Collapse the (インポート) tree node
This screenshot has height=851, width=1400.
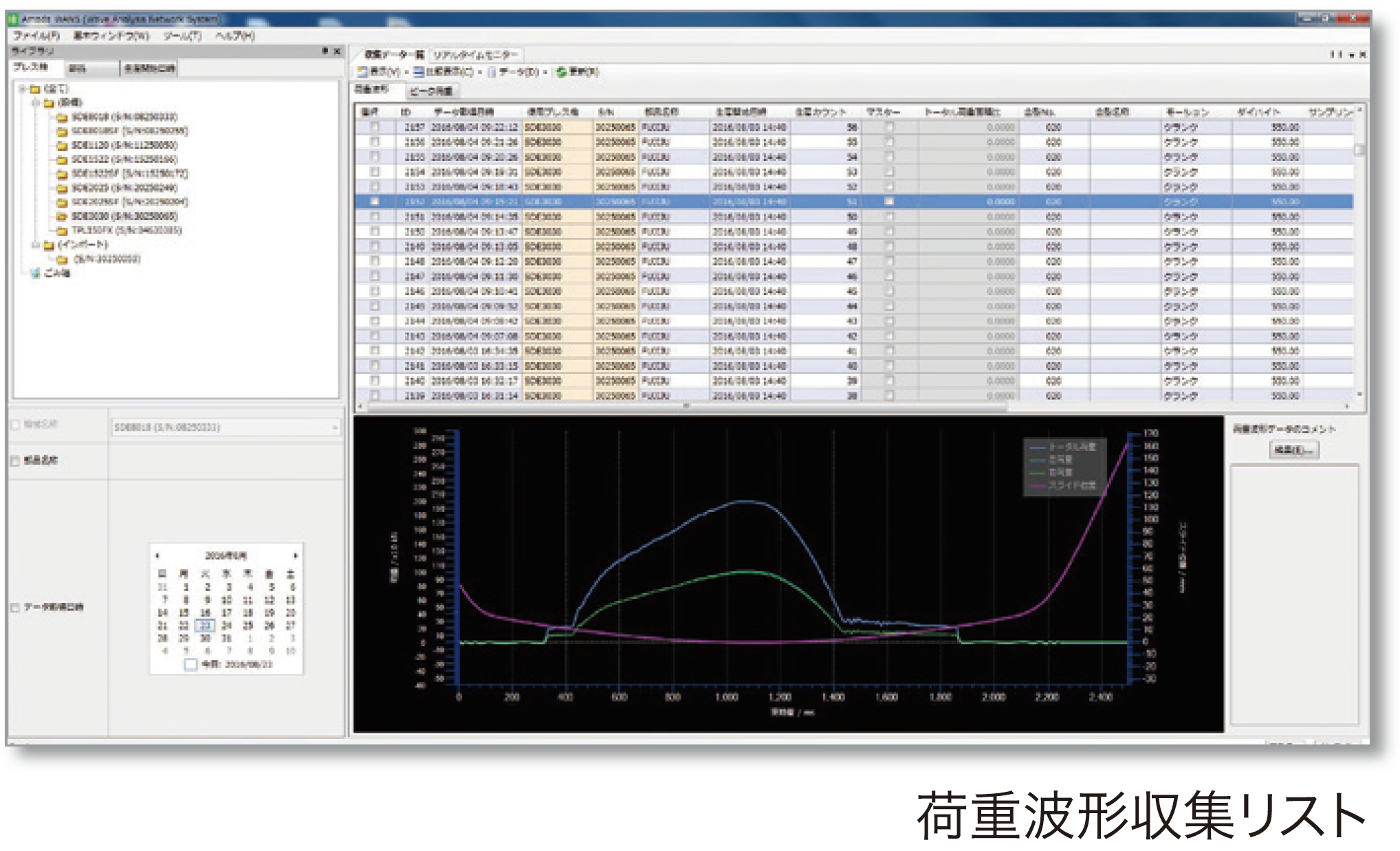(x=36, y=245)
